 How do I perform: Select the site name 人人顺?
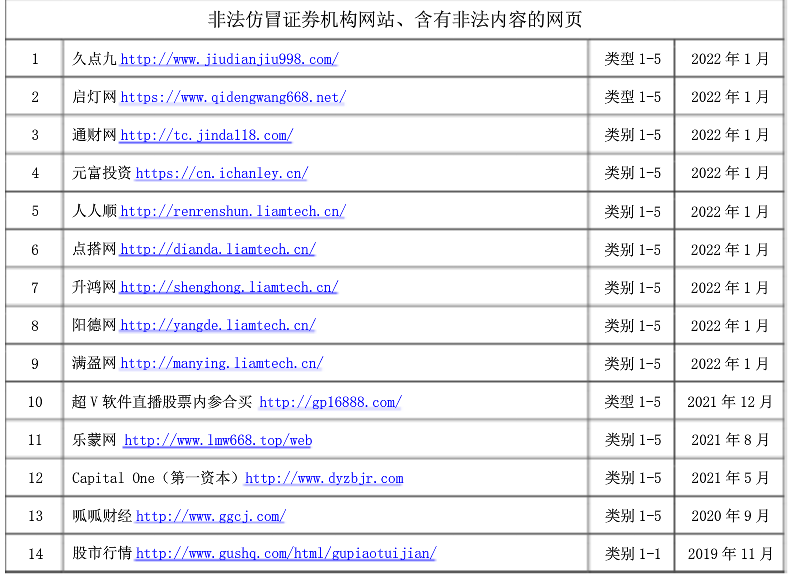(94, 211)
